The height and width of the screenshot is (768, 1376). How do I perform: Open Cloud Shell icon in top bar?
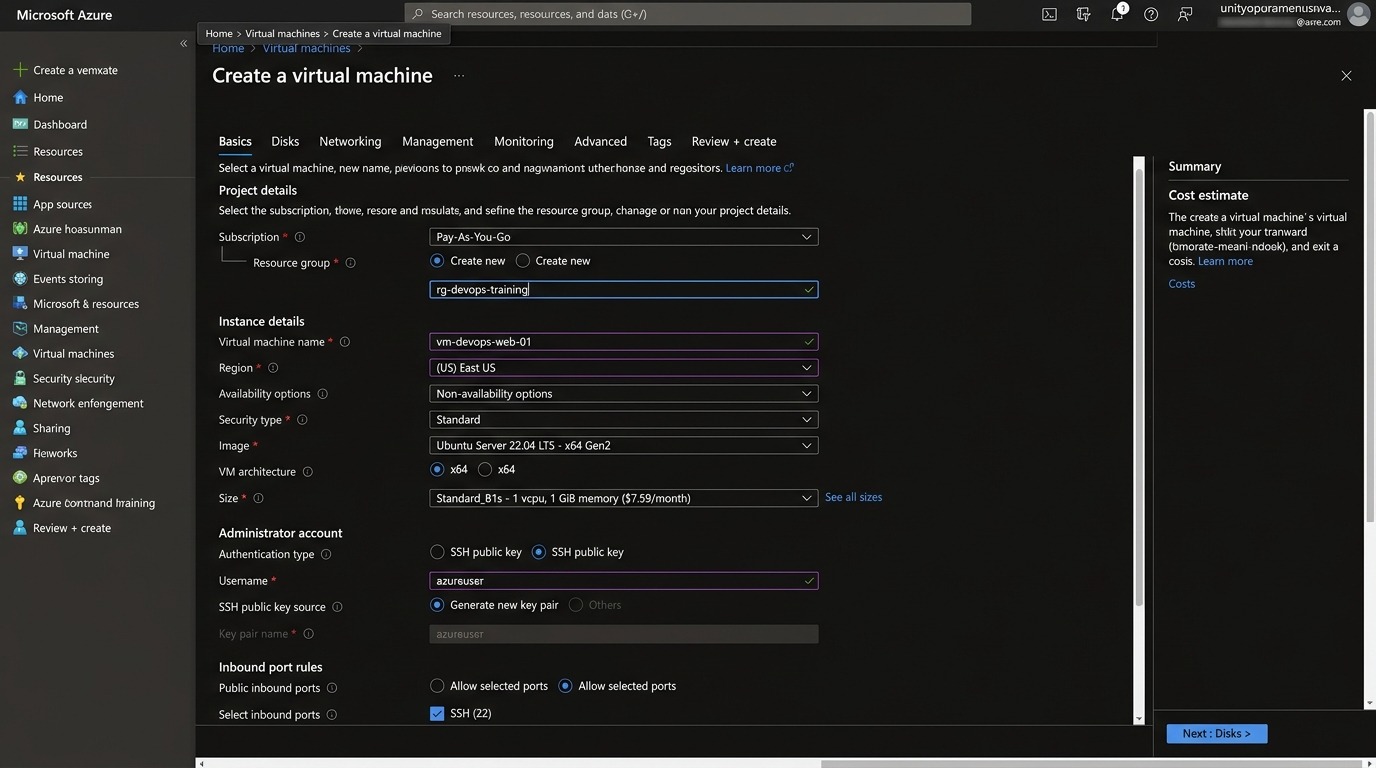pyautogui.click(x=1049, y=14)
